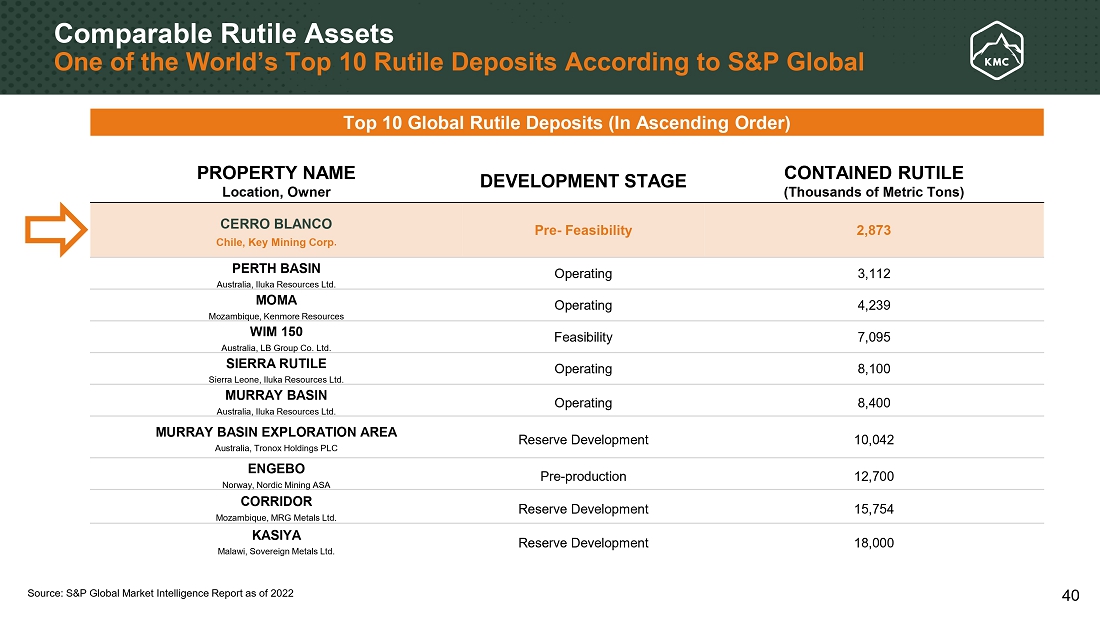This screenshot has width=1100, height=619.
Task: Click the PERTH BASIN row title
Action: tap(276, 268)
